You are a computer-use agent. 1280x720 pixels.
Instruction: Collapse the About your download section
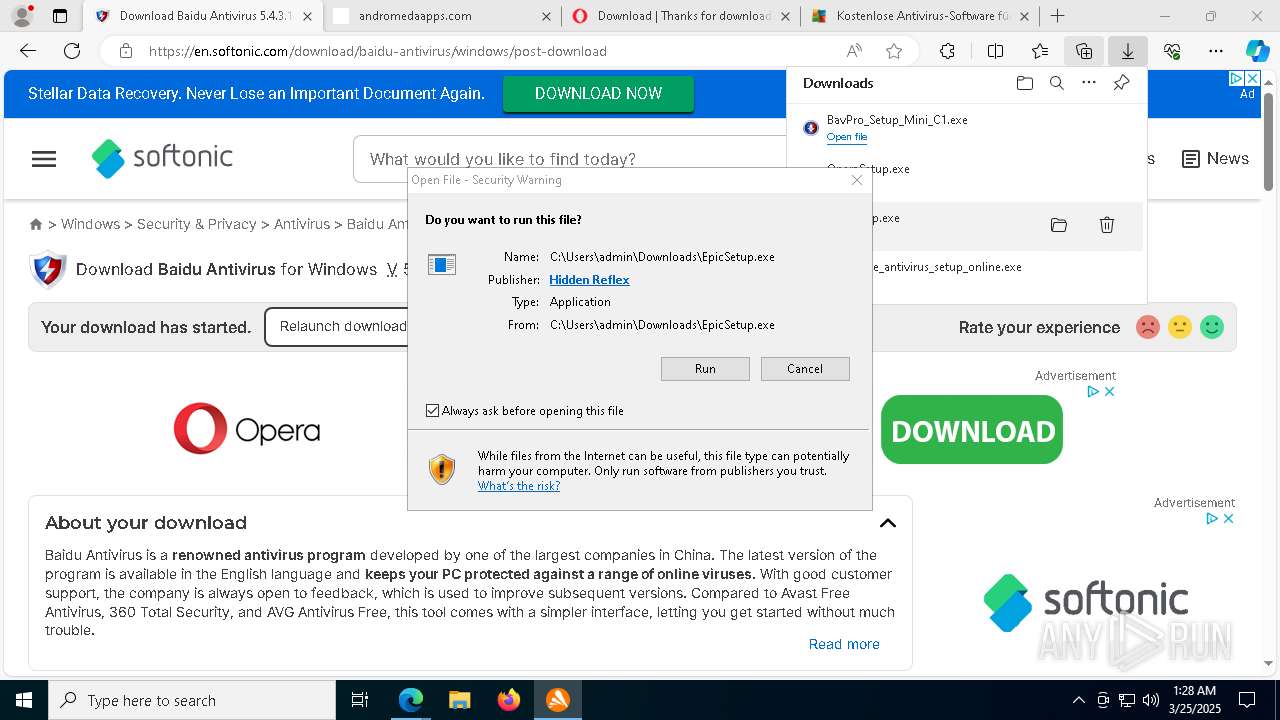pos(888,523)
